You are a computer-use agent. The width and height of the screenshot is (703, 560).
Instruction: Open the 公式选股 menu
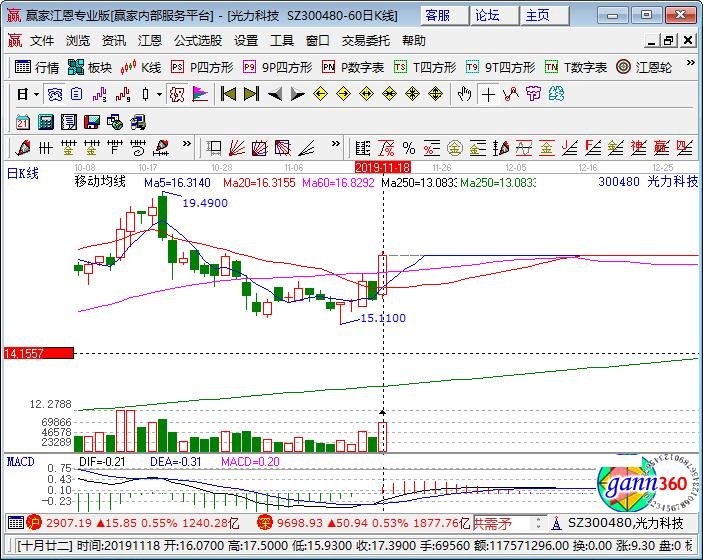(x=198, y=41)
